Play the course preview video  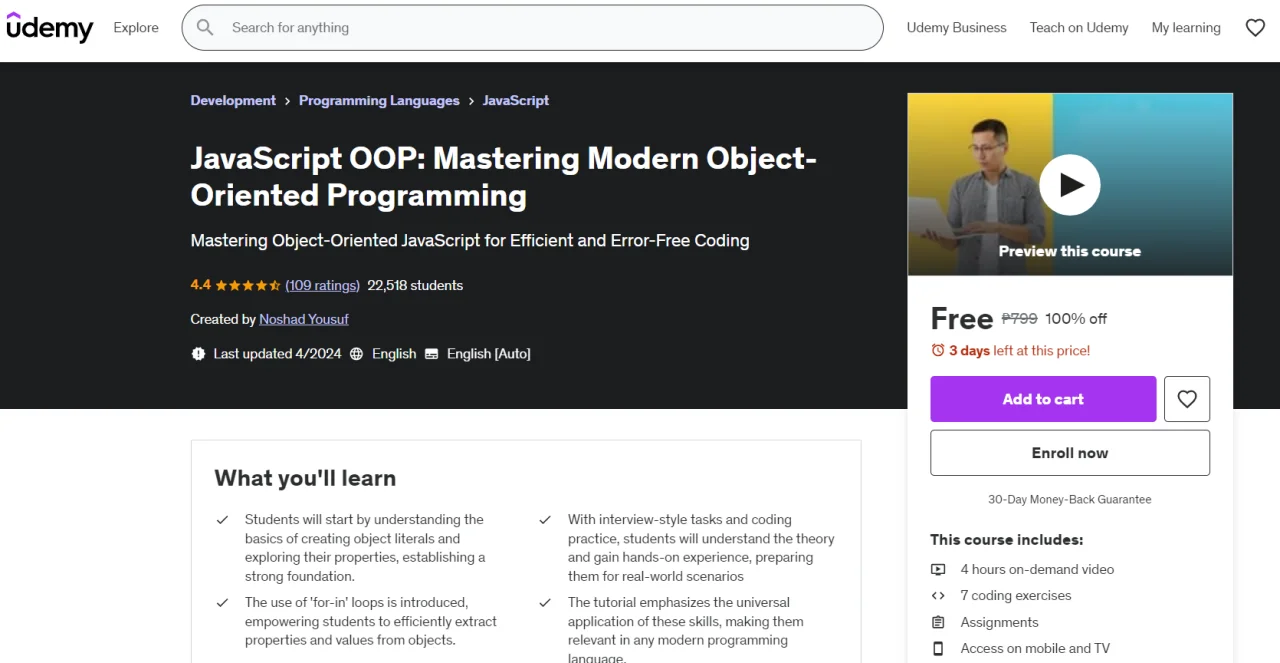(x=1069, y=185)
